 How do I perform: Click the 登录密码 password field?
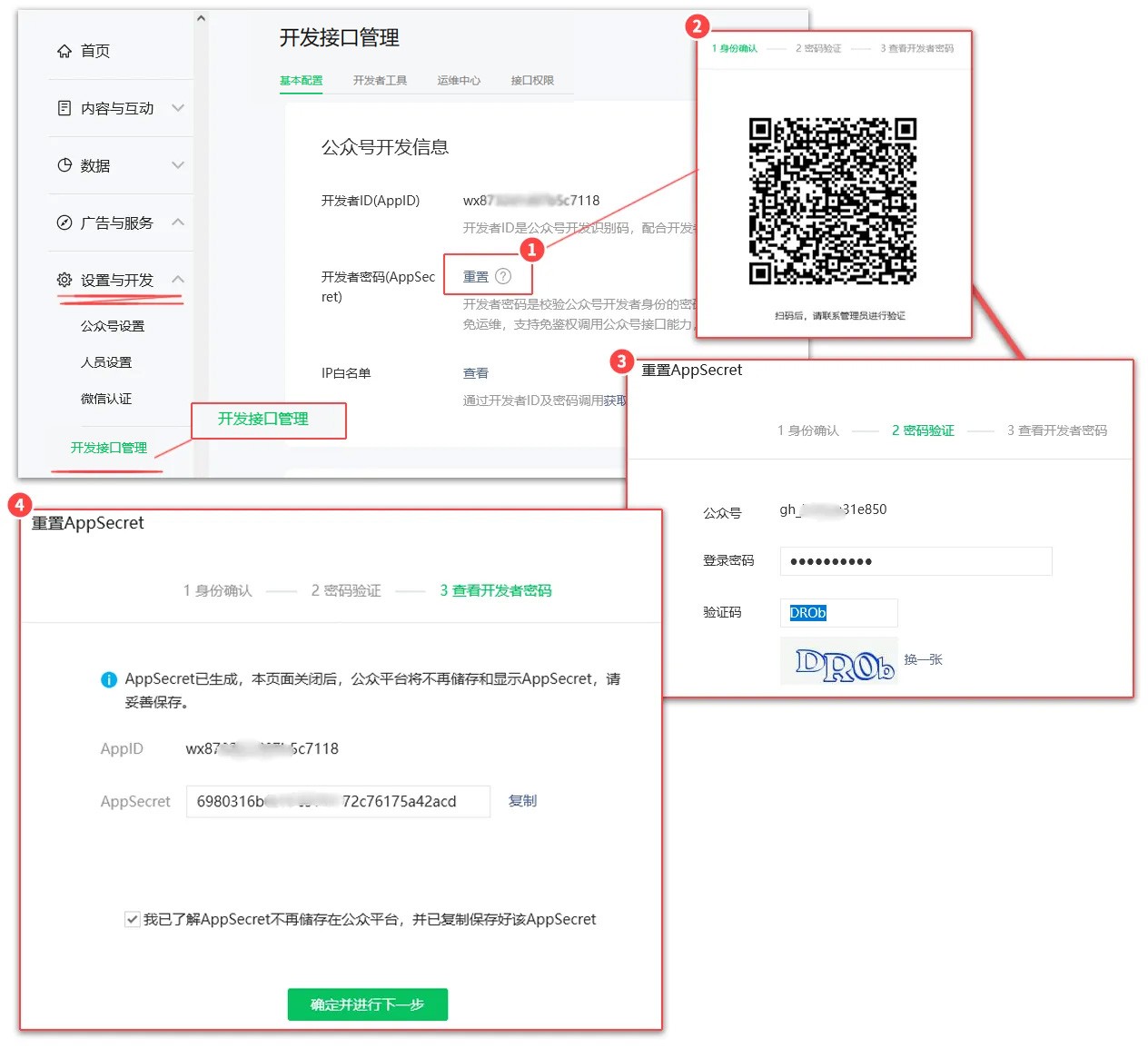915,561
